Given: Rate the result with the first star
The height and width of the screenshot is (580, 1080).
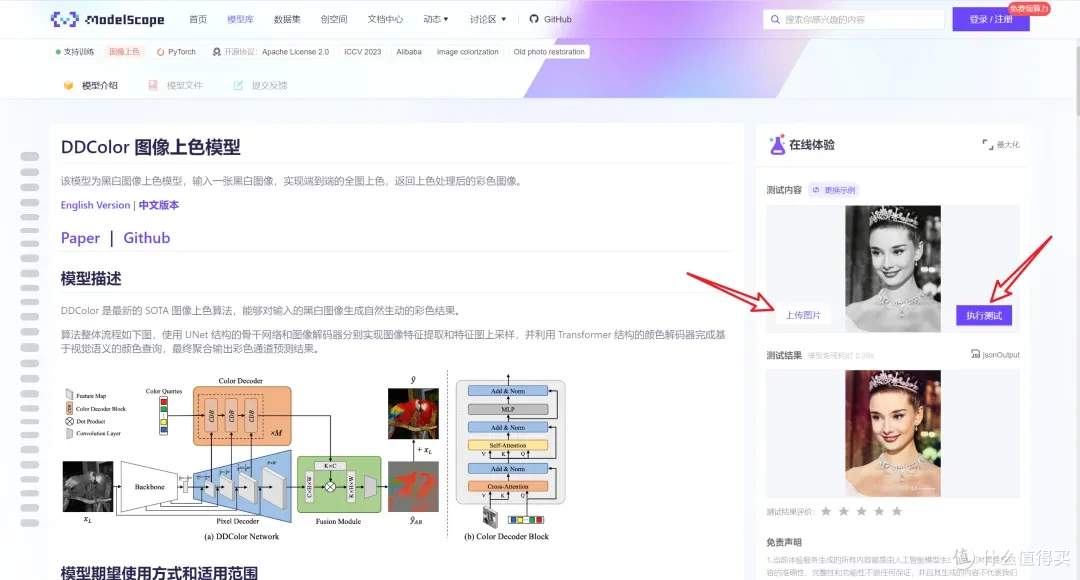Looking at the screenshot, I should tap(826, 511).
